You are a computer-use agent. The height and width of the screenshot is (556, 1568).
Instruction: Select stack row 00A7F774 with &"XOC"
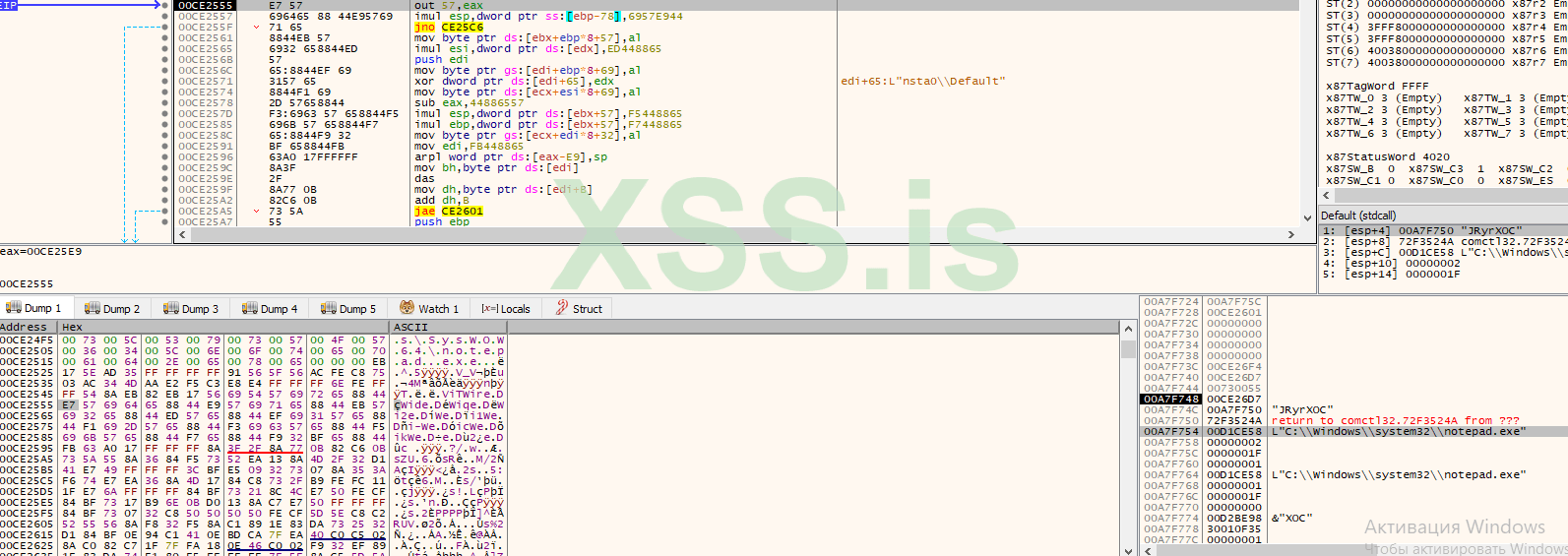1353,519
